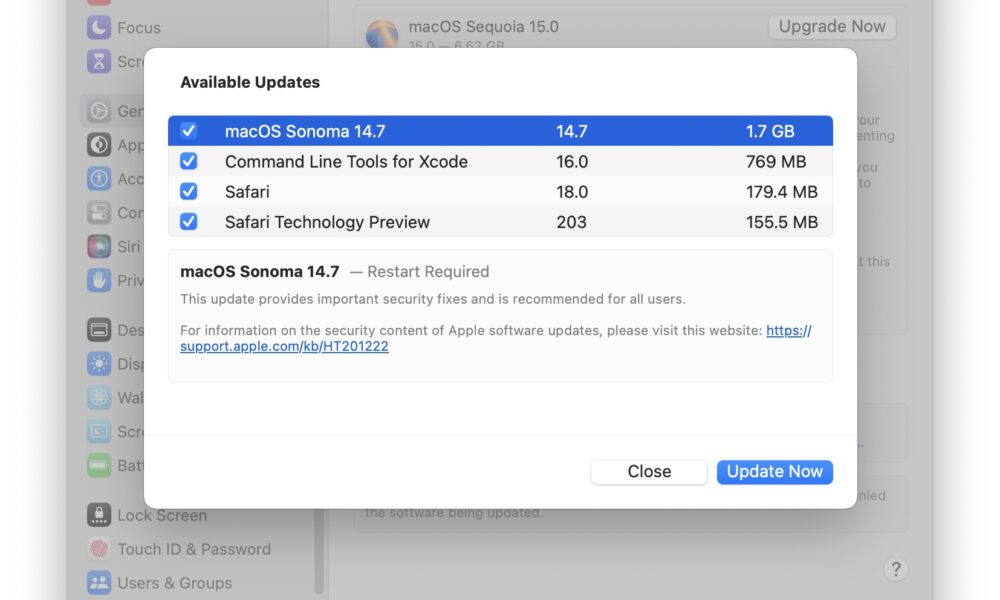The image size is (1000, 600).
Task: Open the Siri icon in sidebar
Action: (99, 246)
